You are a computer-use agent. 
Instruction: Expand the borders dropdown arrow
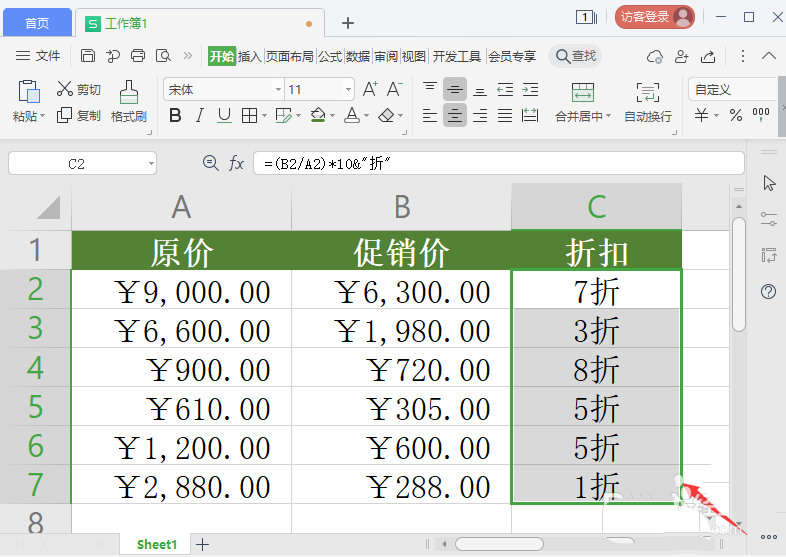pyautogui.click(x=264, y=116)
